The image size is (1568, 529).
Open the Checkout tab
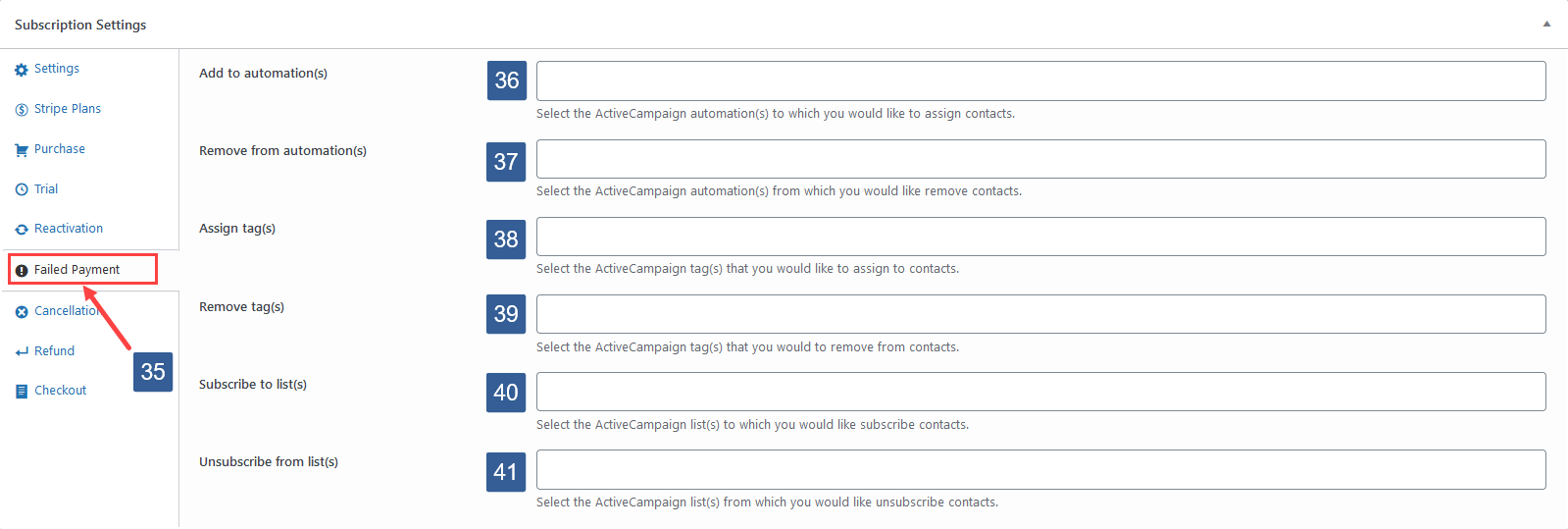(x=60, y=391)
